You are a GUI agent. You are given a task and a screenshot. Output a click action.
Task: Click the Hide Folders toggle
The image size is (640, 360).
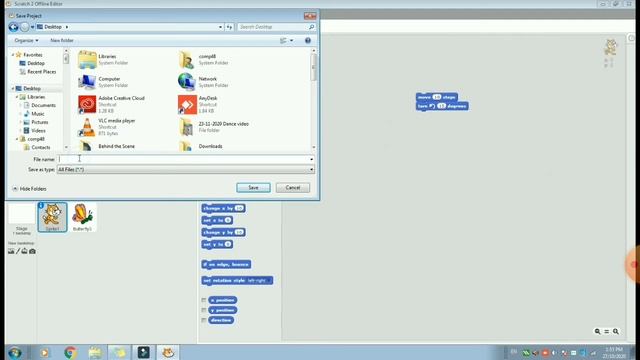[x=29, y=189]
